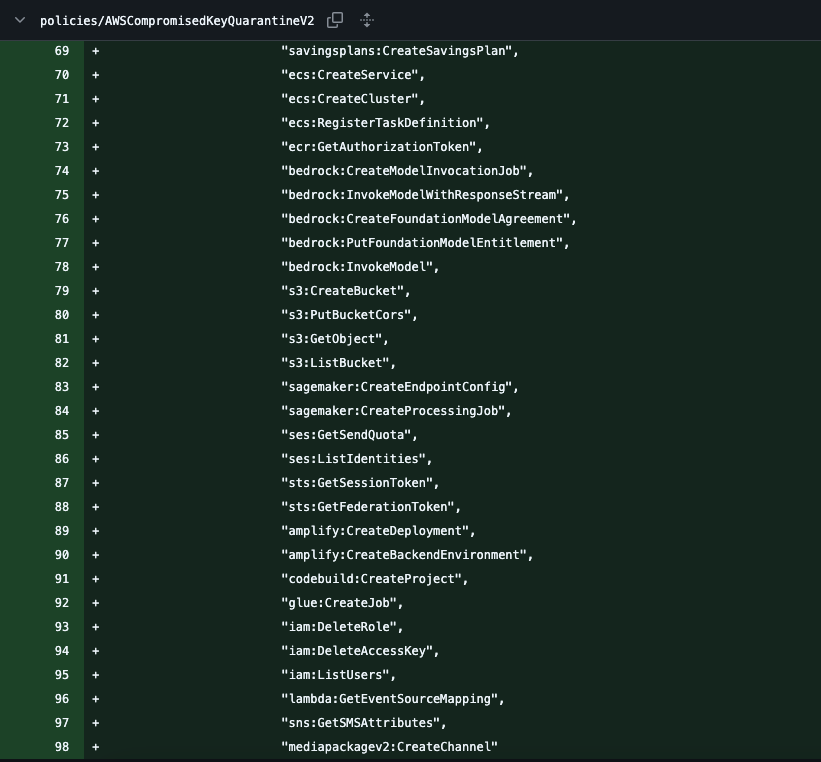Image resolution: width=821 pixels, height=762 pixels.
Task: Click "iam:DeleteRole" line
Action: pos(342,627)
